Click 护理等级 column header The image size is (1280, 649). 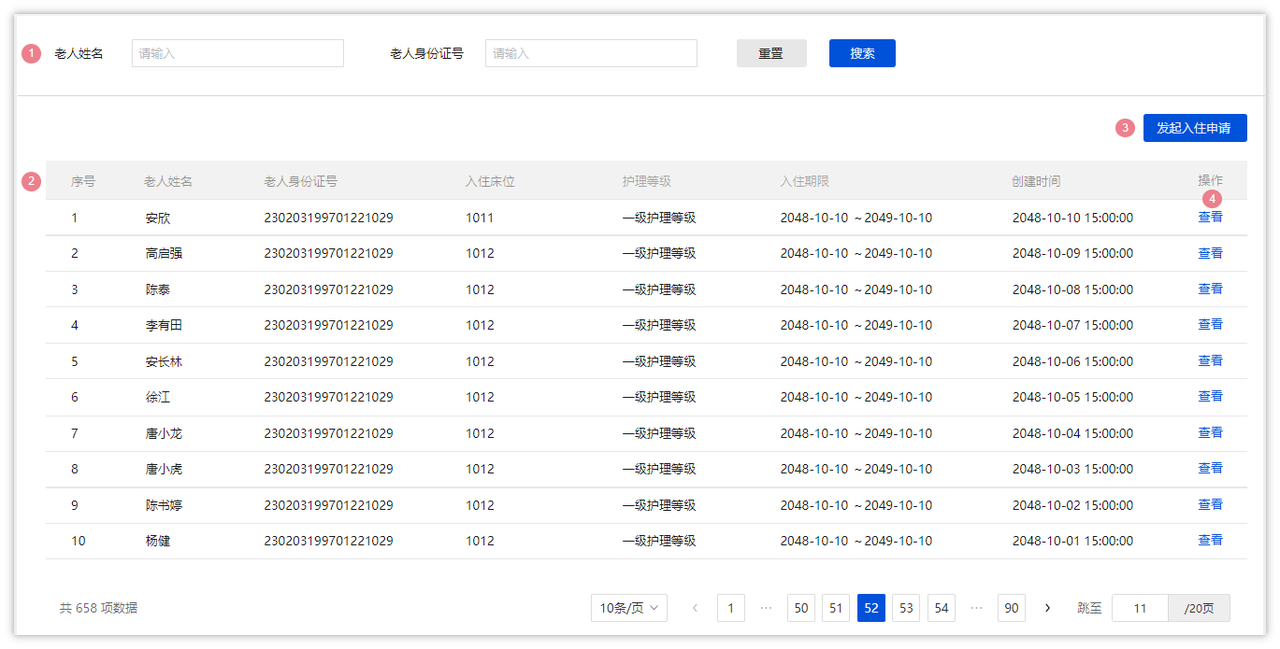(x=646, y=181)
